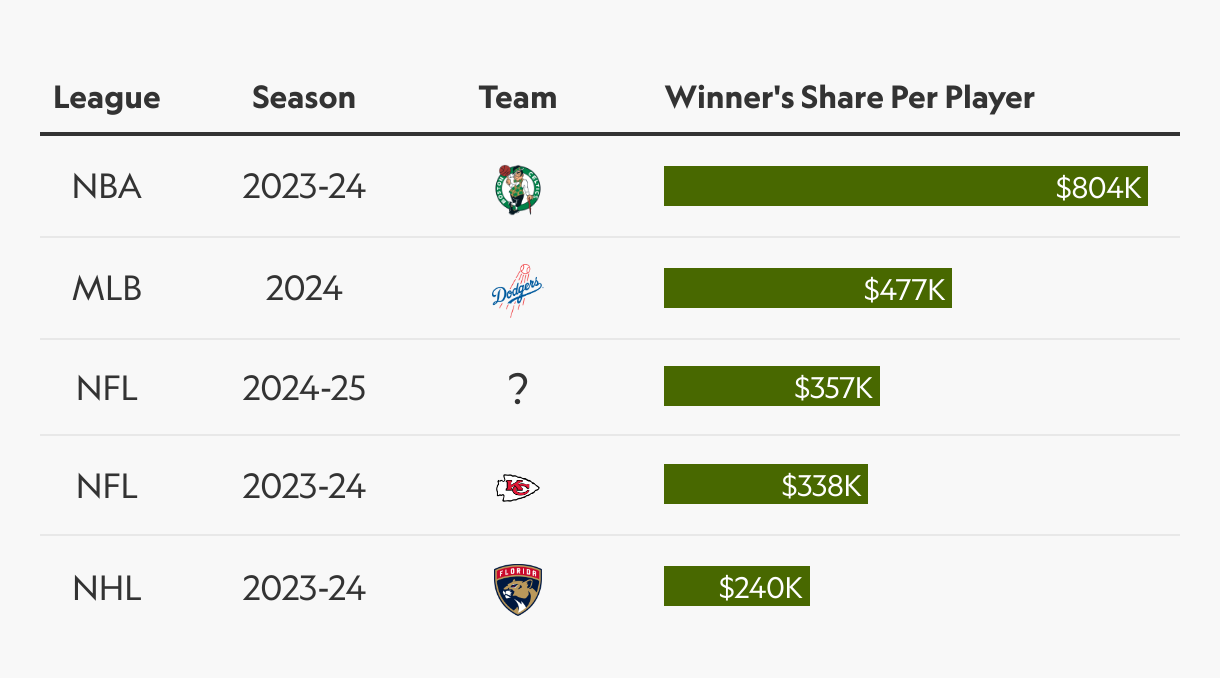This screenshot has height=678, width=1220.
Task: Click the Team column header
Action: 517,98
